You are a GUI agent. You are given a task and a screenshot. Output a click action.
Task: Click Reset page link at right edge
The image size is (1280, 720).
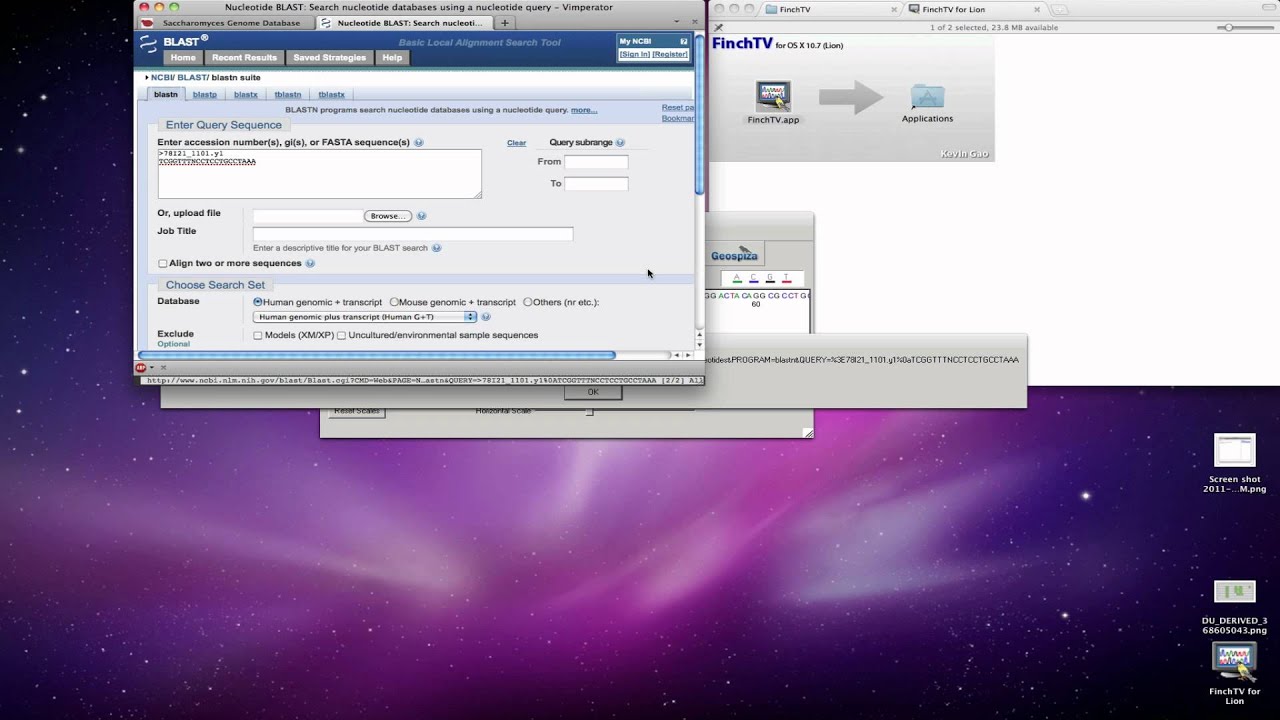[x=678, y=107]
